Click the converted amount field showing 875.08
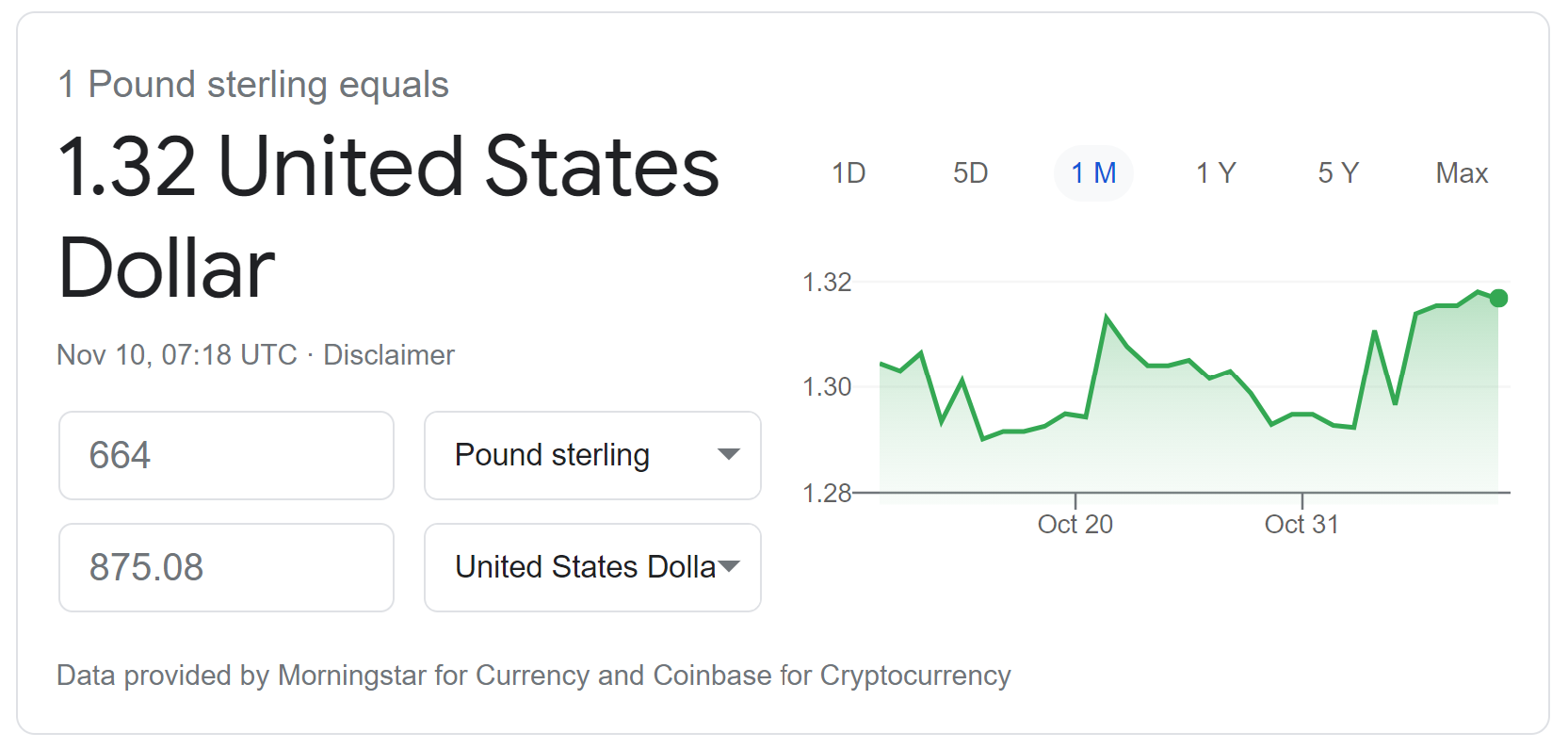1568x749 pixels. pos(226,567)
